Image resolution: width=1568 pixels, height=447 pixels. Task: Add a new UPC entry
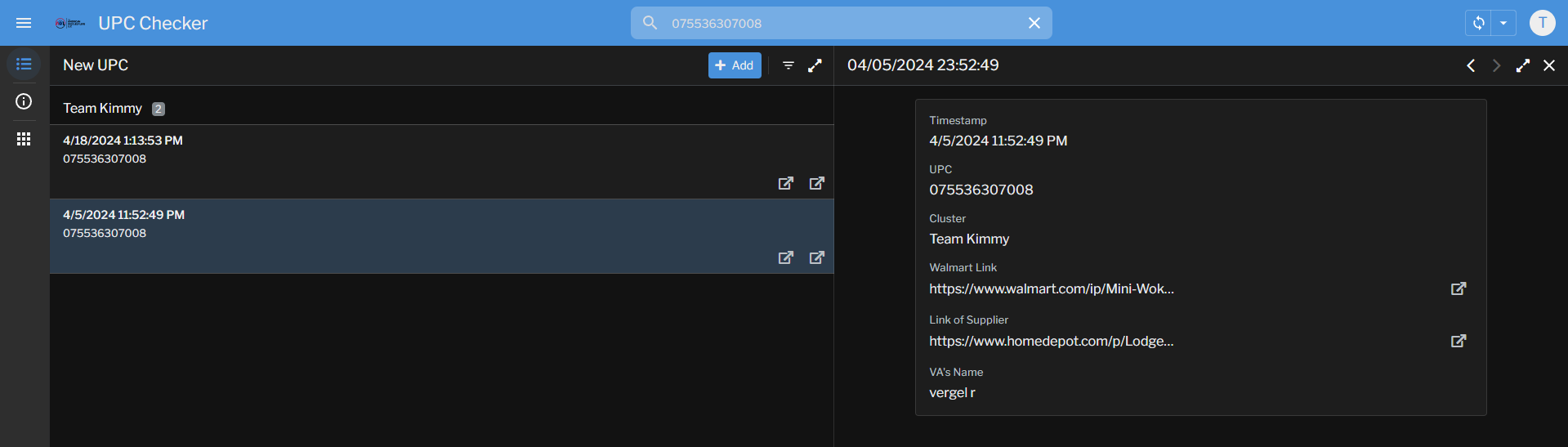point(735,65)
